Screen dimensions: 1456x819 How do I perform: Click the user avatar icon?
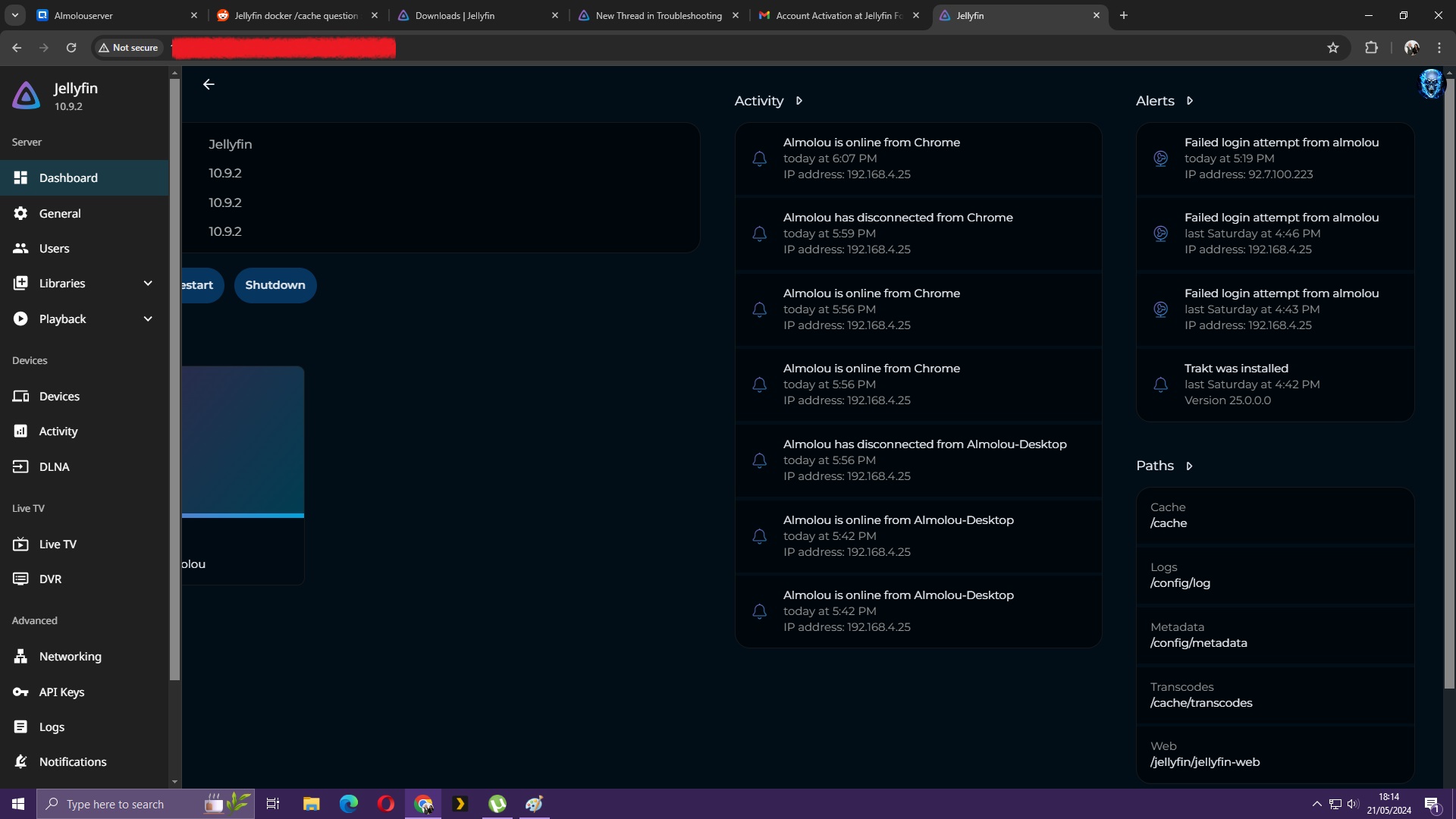(1430, 84)
